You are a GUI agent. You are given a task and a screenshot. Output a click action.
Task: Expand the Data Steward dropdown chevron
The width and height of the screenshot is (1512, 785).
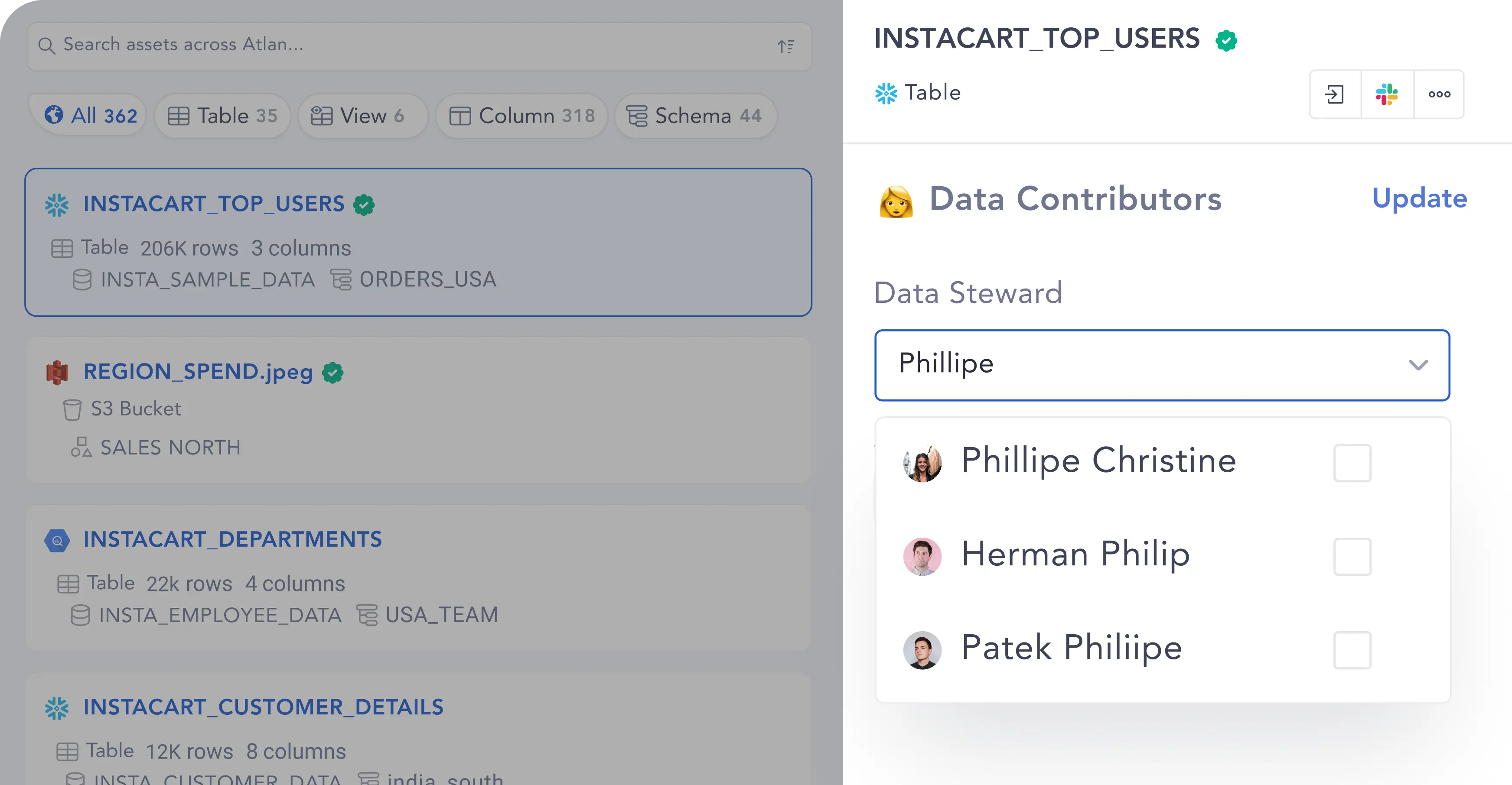click(1418, 365)
